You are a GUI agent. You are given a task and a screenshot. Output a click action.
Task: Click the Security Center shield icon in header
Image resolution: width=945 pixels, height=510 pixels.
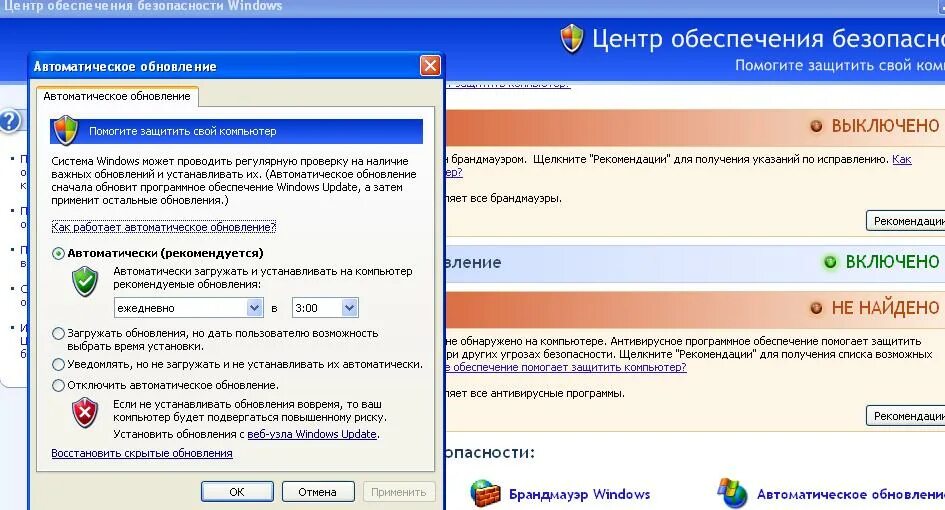pos(571,39)
